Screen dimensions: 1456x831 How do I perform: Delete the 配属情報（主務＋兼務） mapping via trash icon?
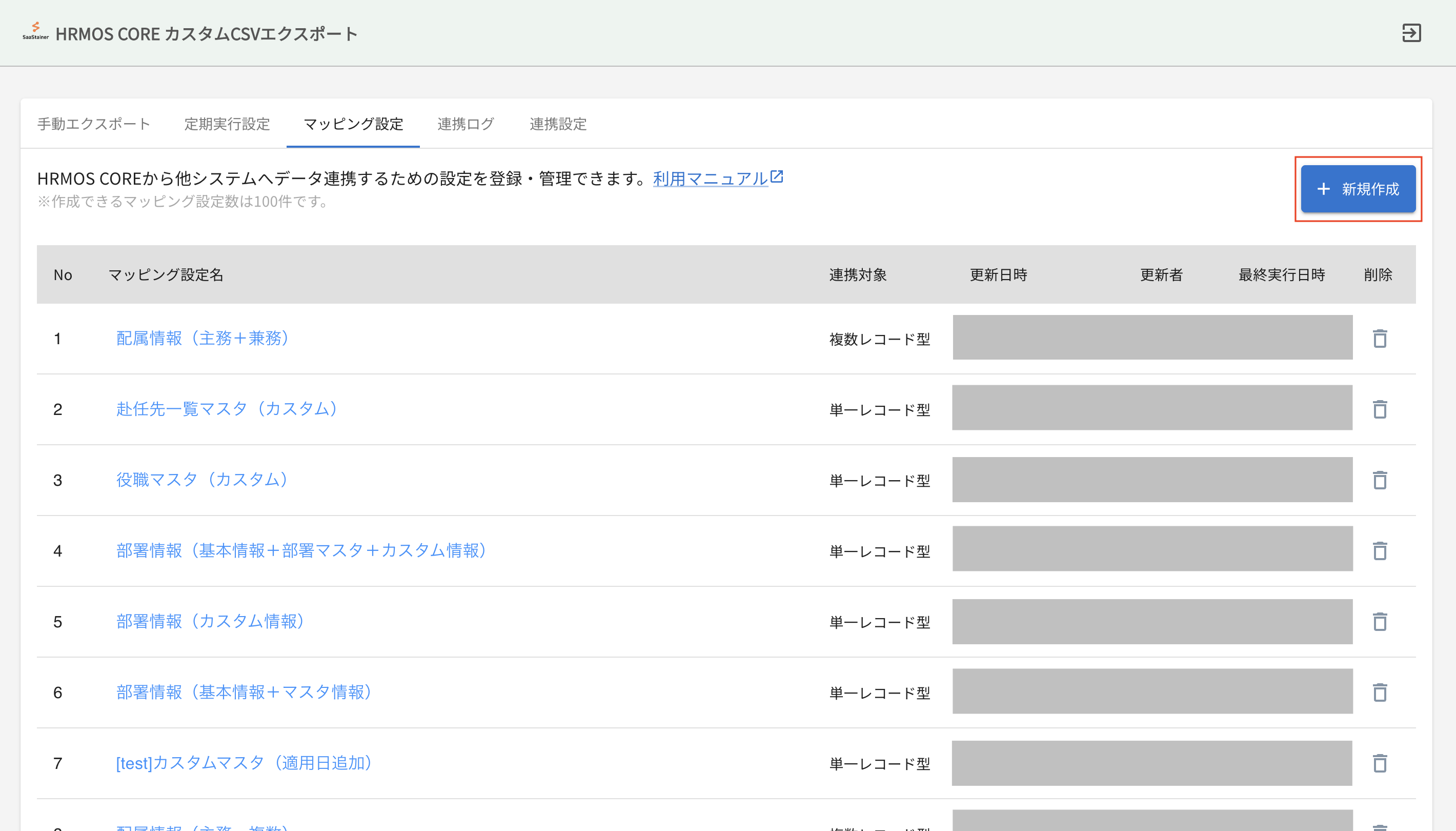click(x=1379, y=339)
